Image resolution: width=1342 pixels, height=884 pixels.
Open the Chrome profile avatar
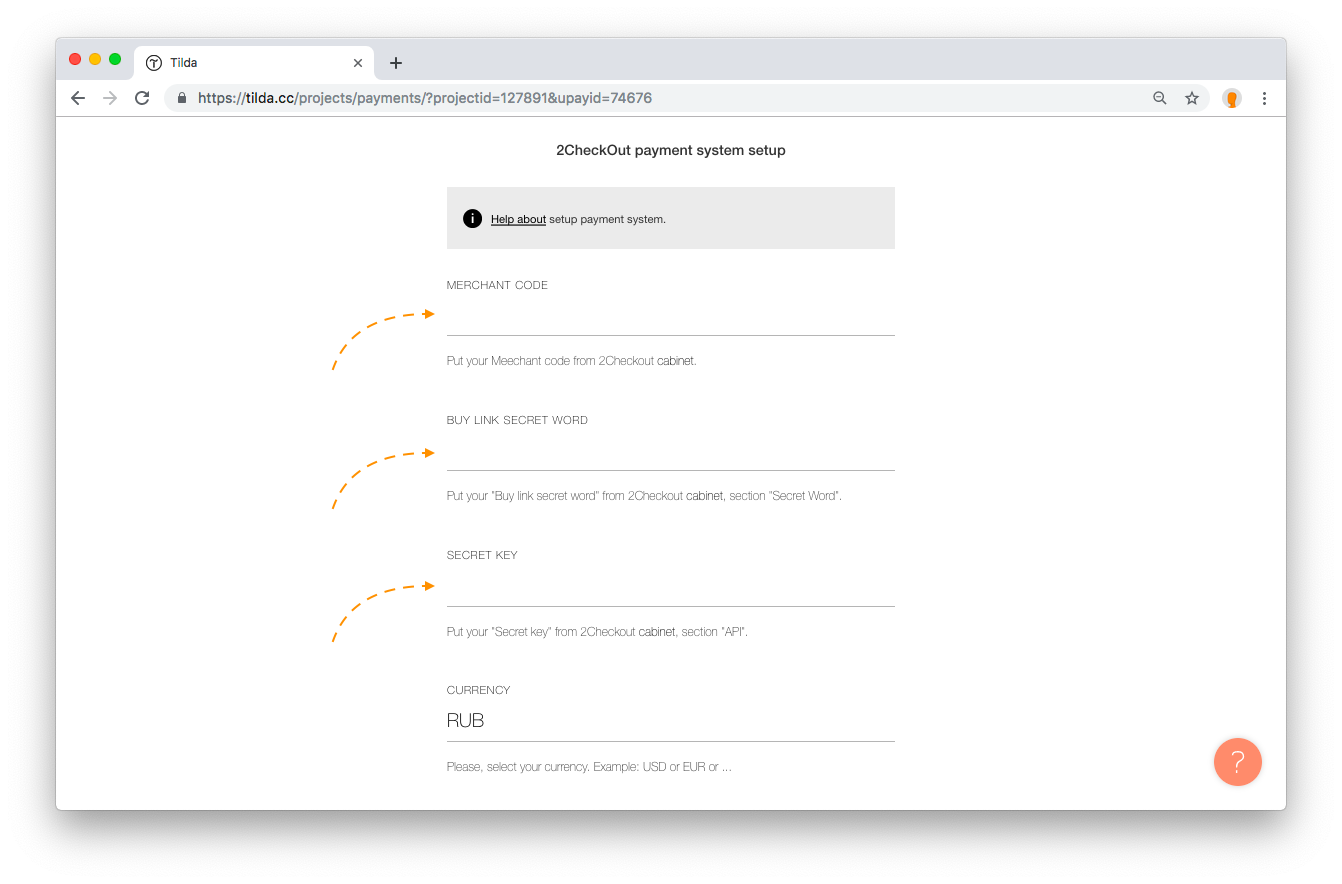[x=1231, y=98]
